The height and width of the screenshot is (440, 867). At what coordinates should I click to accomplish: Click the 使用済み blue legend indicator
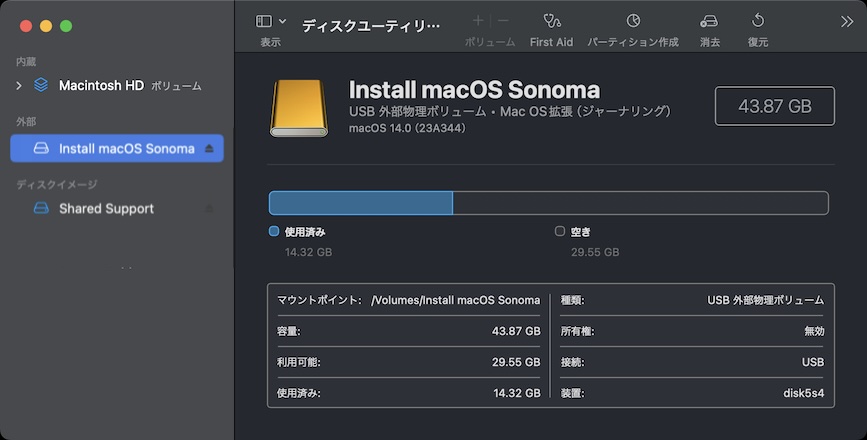coord(274,231)
